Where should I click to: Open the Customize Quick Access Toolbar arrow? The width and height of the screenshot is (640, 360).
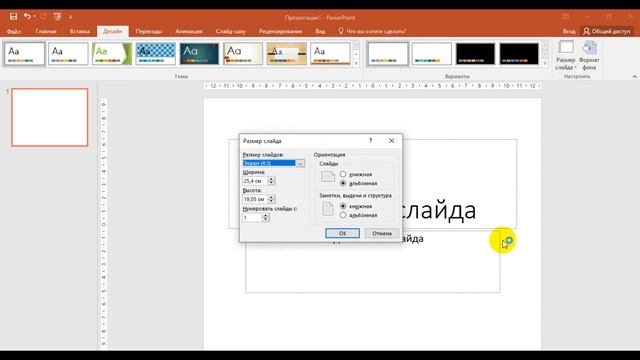click(71, 17)
